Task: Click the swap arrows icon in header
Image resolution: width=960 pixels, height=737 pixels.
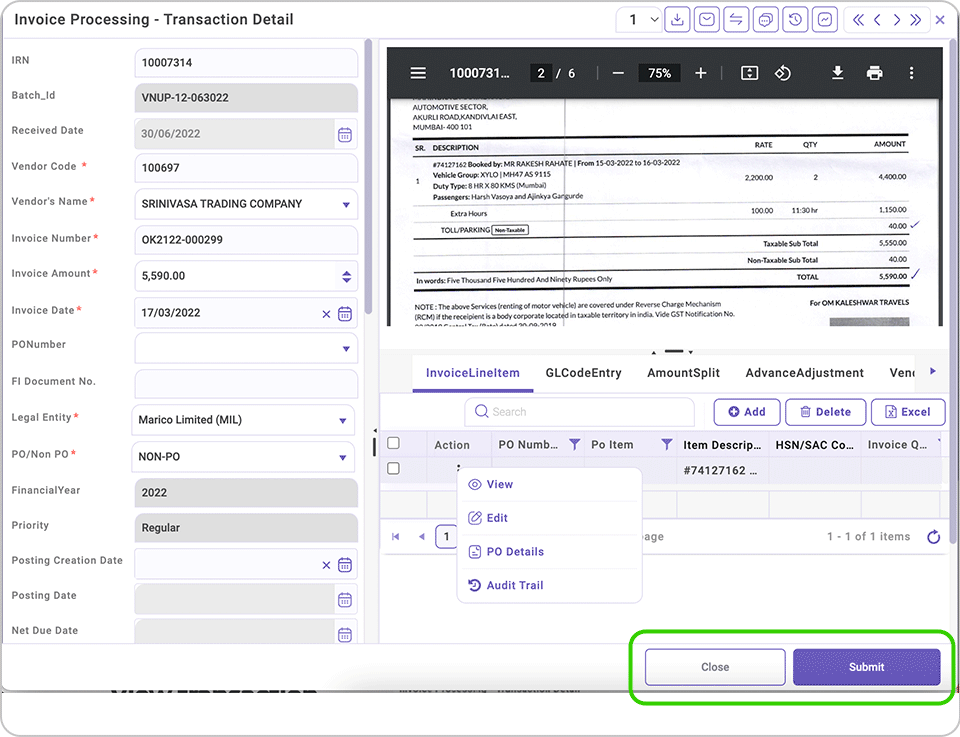Action: tap(736, 20)
